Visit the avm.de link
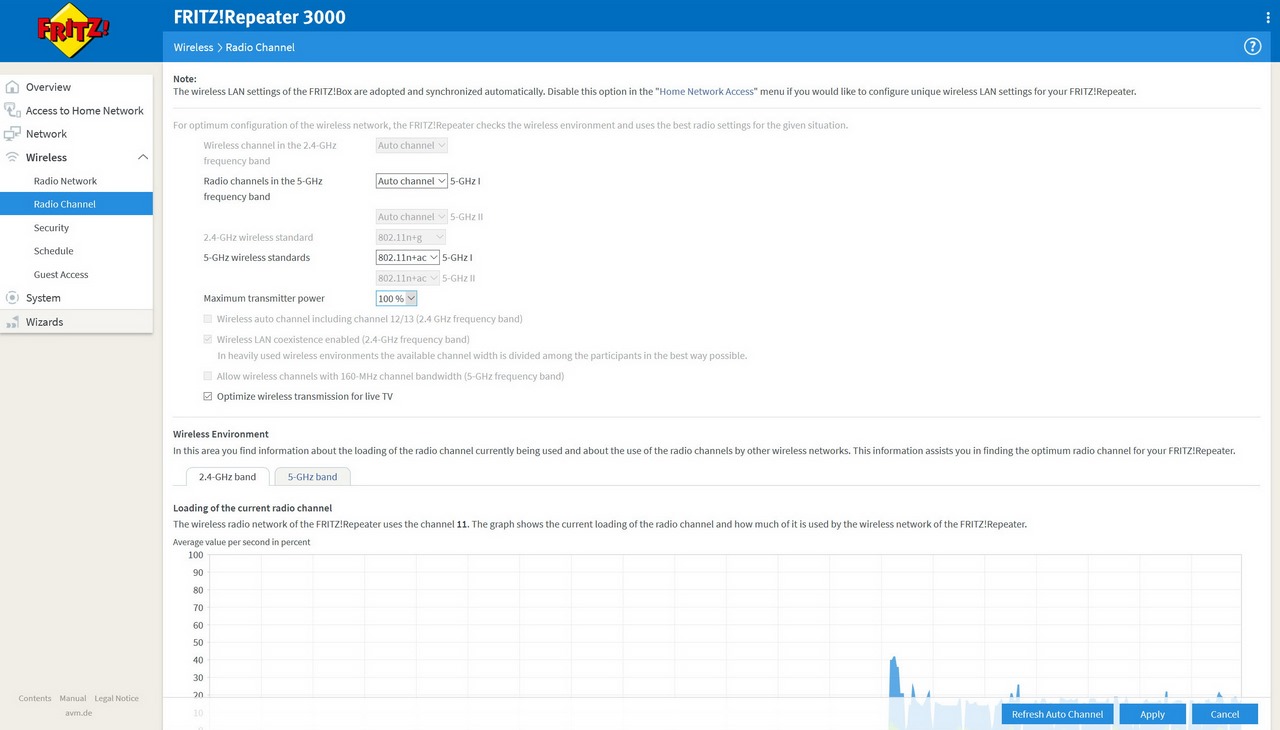1280x730 pixels. [x=79, y=713]
